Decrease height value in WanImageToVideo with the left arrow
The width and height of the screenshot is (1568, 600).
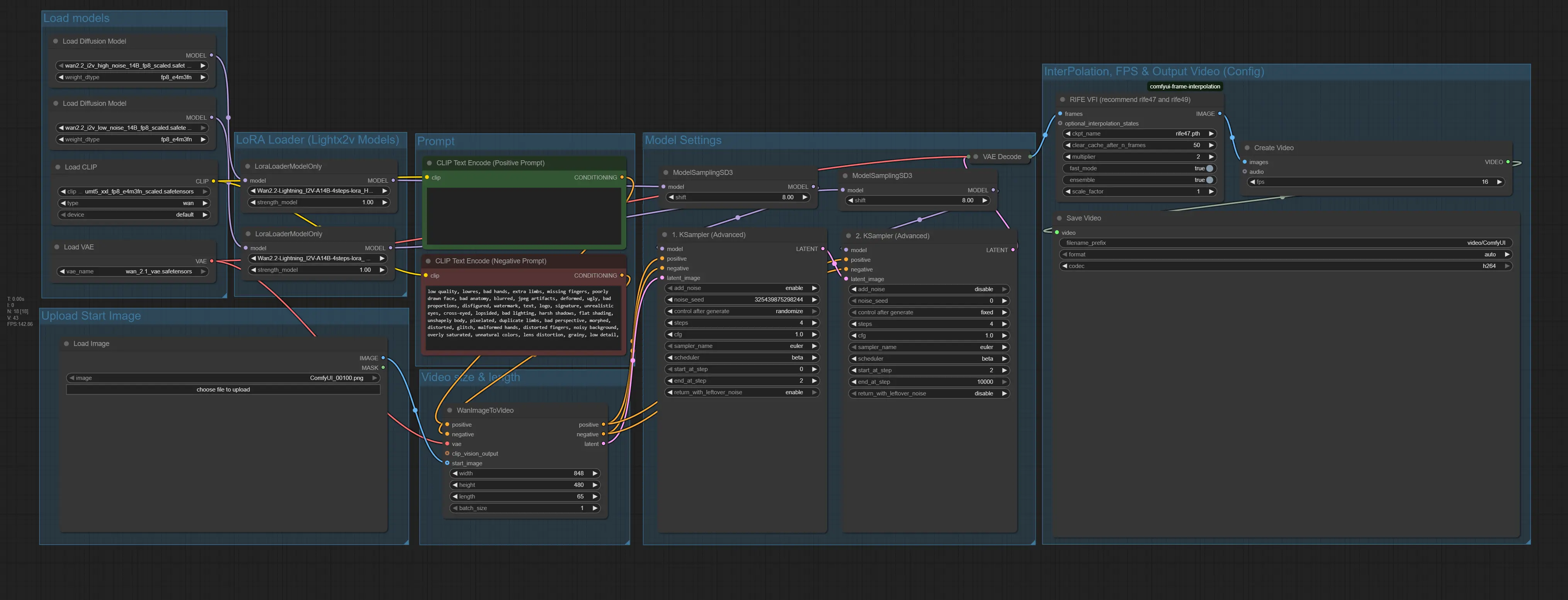(x=455, y=485)
